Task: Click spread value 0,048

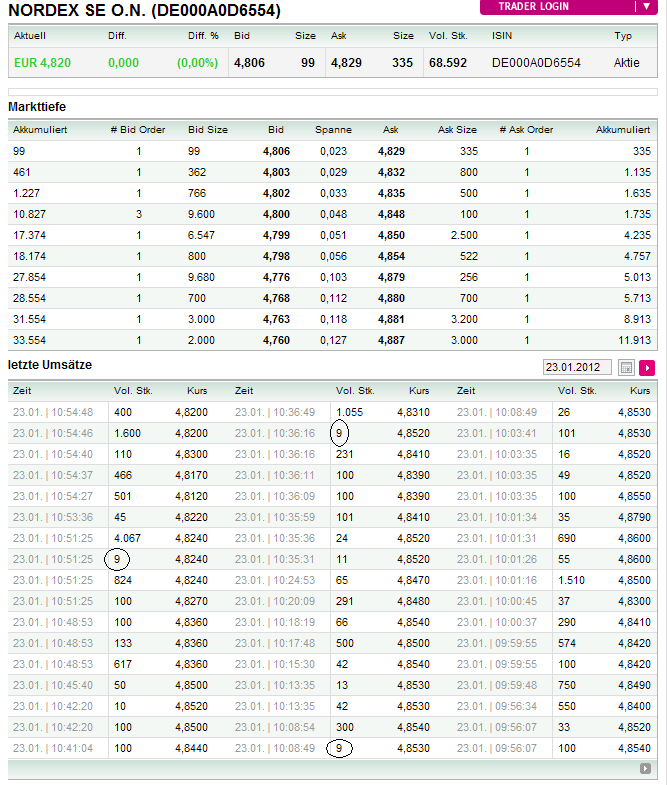Action: (x=334, y=214)
